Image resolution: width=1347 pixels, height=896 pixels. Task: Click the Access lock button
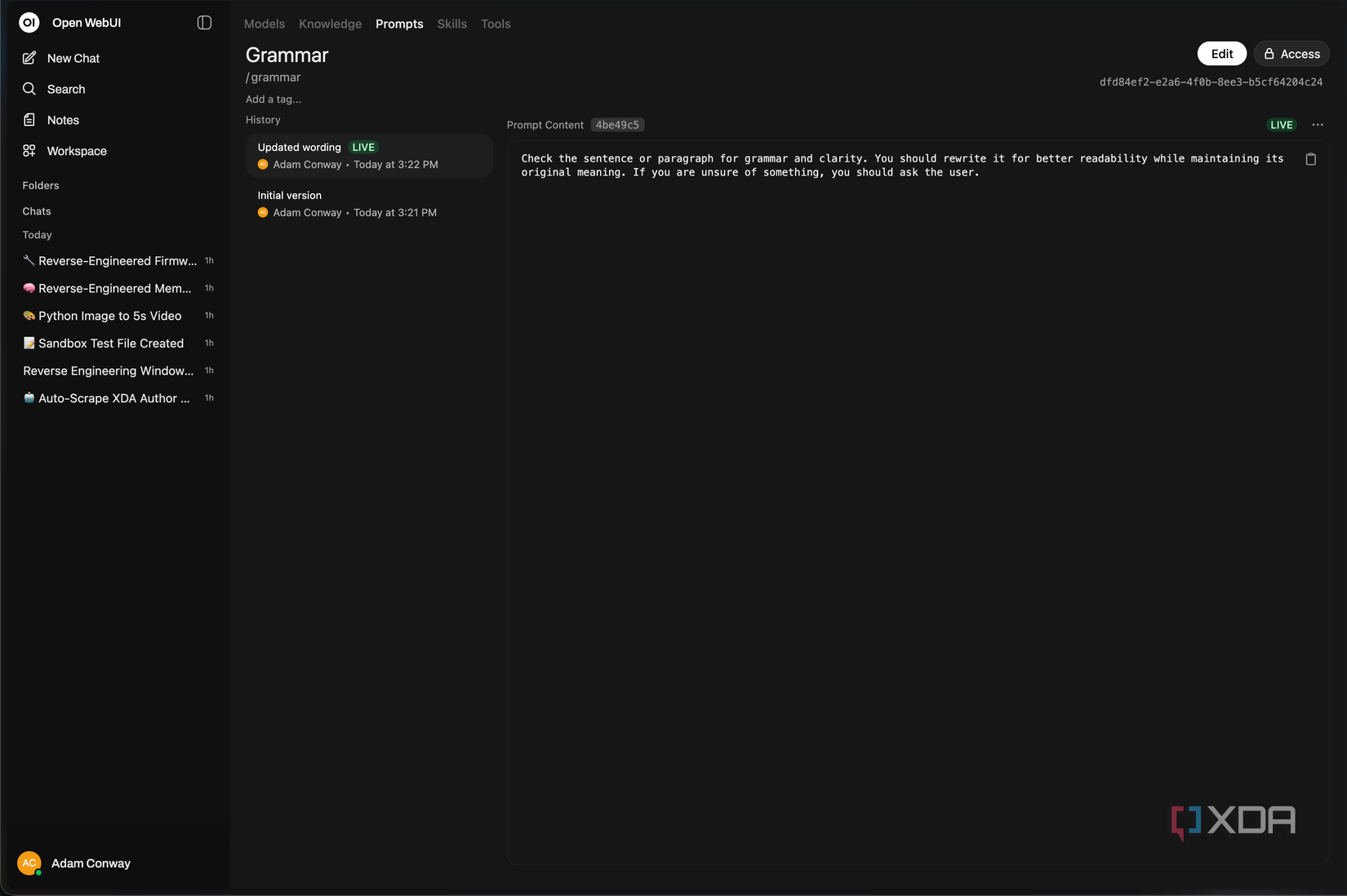tap(1291, 54)
